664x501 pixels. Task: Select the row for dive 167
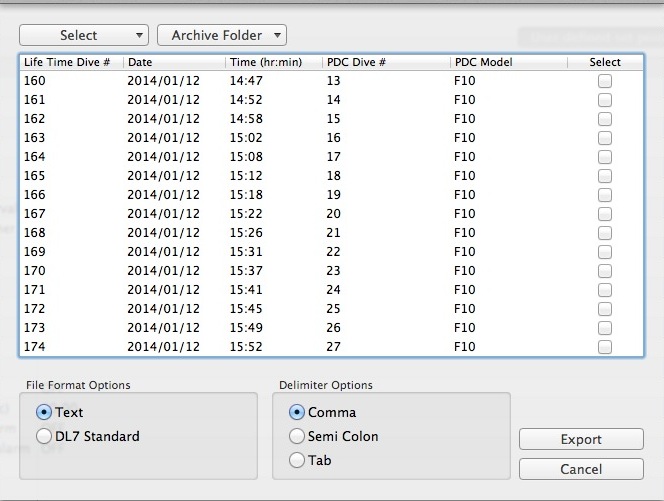(300, 214)
